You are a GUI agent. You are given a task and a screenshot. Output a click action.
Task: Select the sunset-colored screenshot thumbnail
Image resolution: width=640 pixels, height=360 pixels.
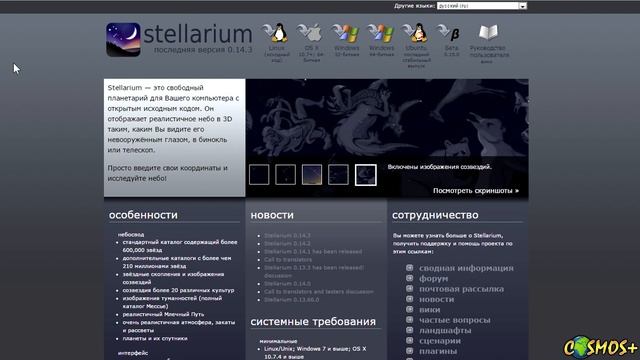click(x=312, y=175)
